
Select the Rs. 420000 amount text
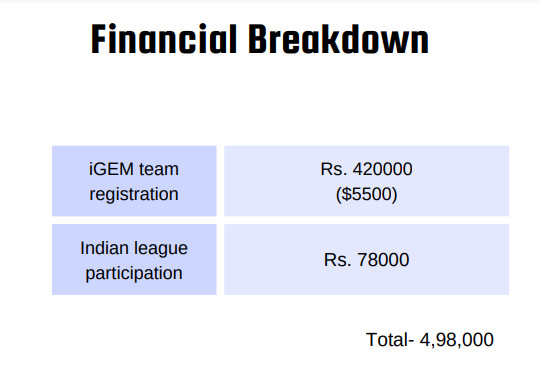pyautogui.click(x=366, y=169)
